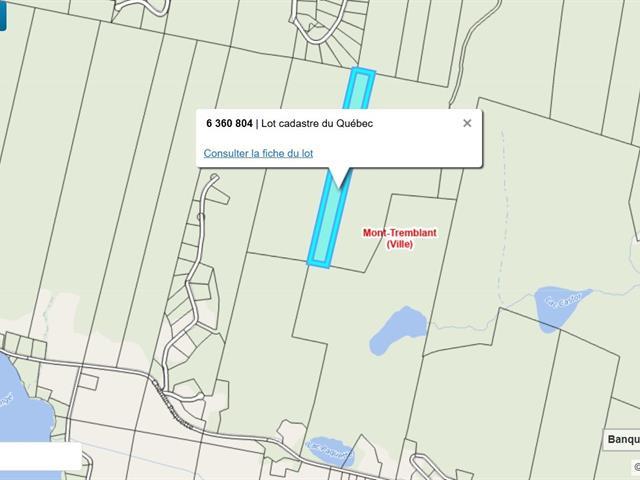Viewport: 640px width, 480px height.
Task: Click the Lot cadastre du Québec label
Action: pos(317,123)
